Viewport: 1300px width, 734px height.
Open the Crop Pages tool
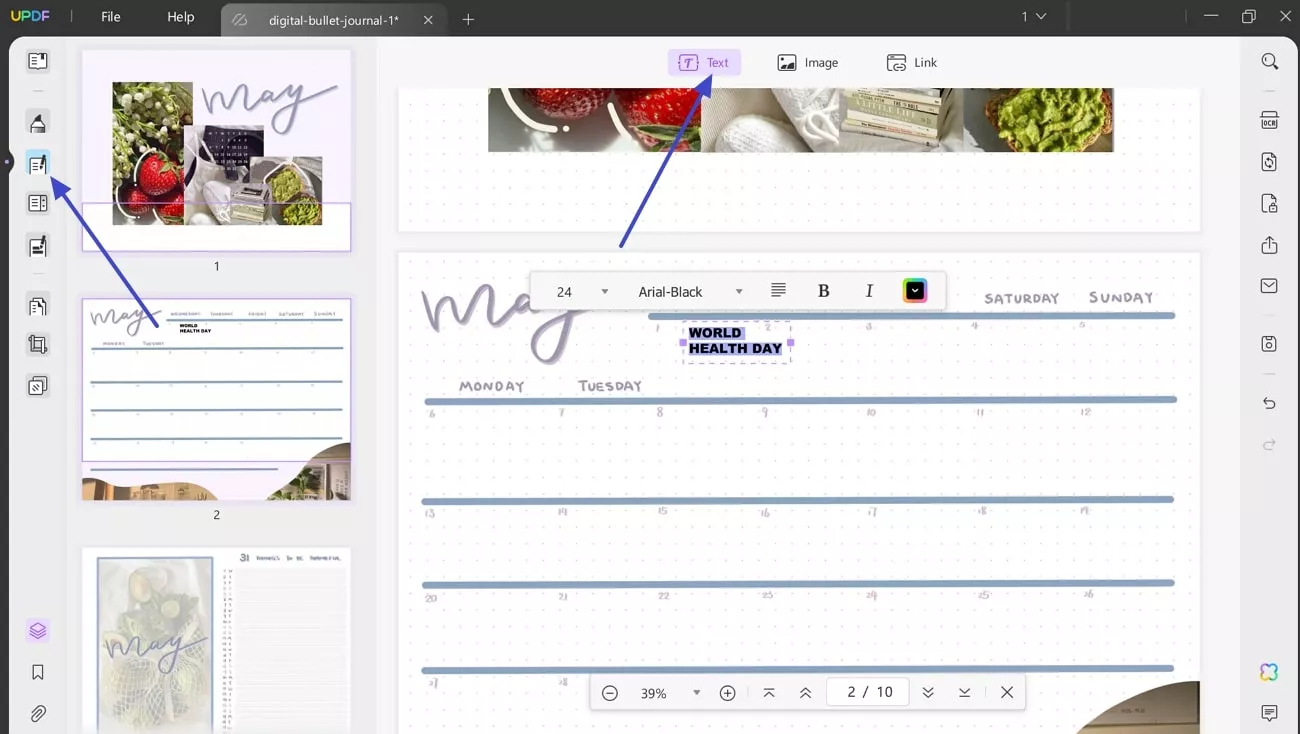point(37,343)
